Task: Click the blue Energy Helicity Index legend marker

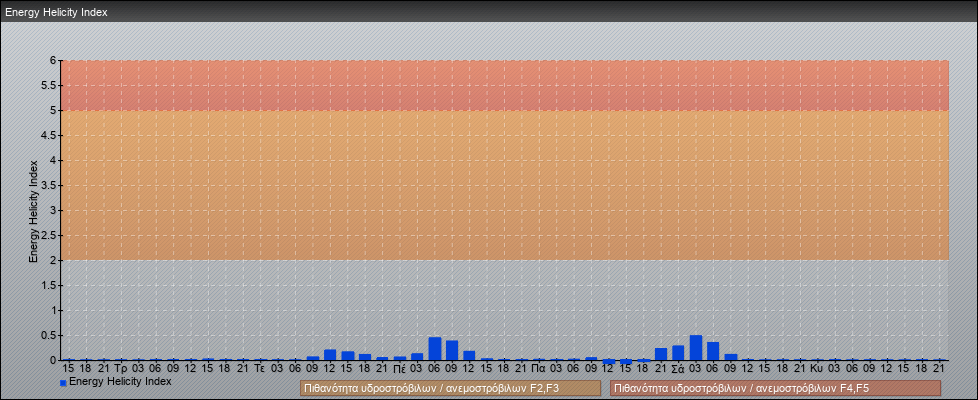Action: point(63,383)
